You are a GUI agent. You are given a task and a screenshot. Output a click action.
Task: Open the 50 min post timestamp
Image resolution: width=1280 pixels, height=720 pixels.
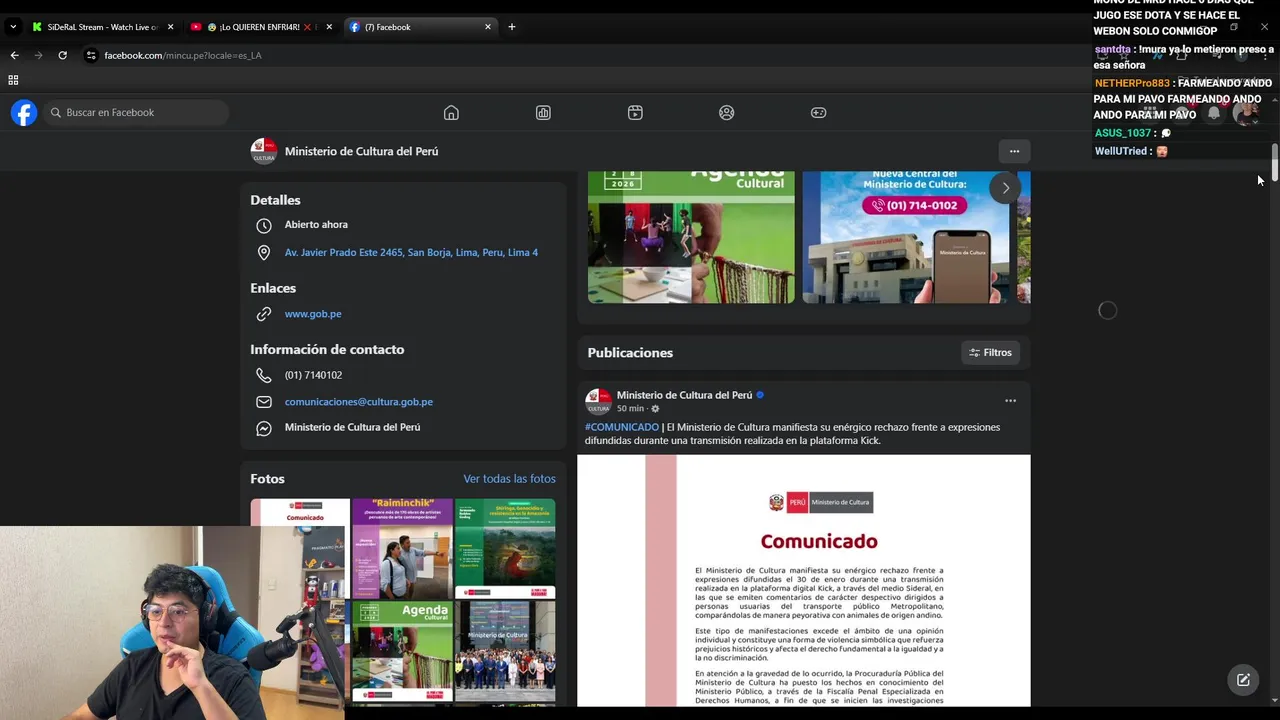click(x=630, y=409)
